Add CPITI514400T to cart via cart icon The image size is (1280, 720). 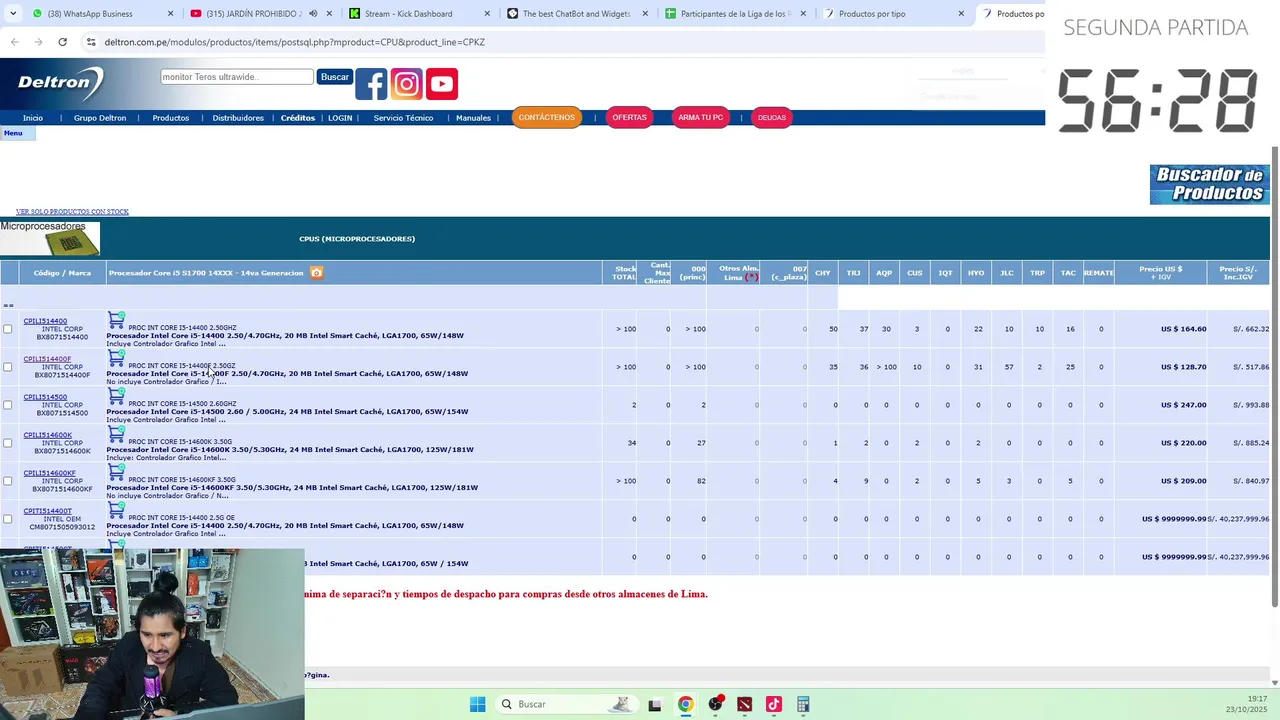[x=116, y=510]
